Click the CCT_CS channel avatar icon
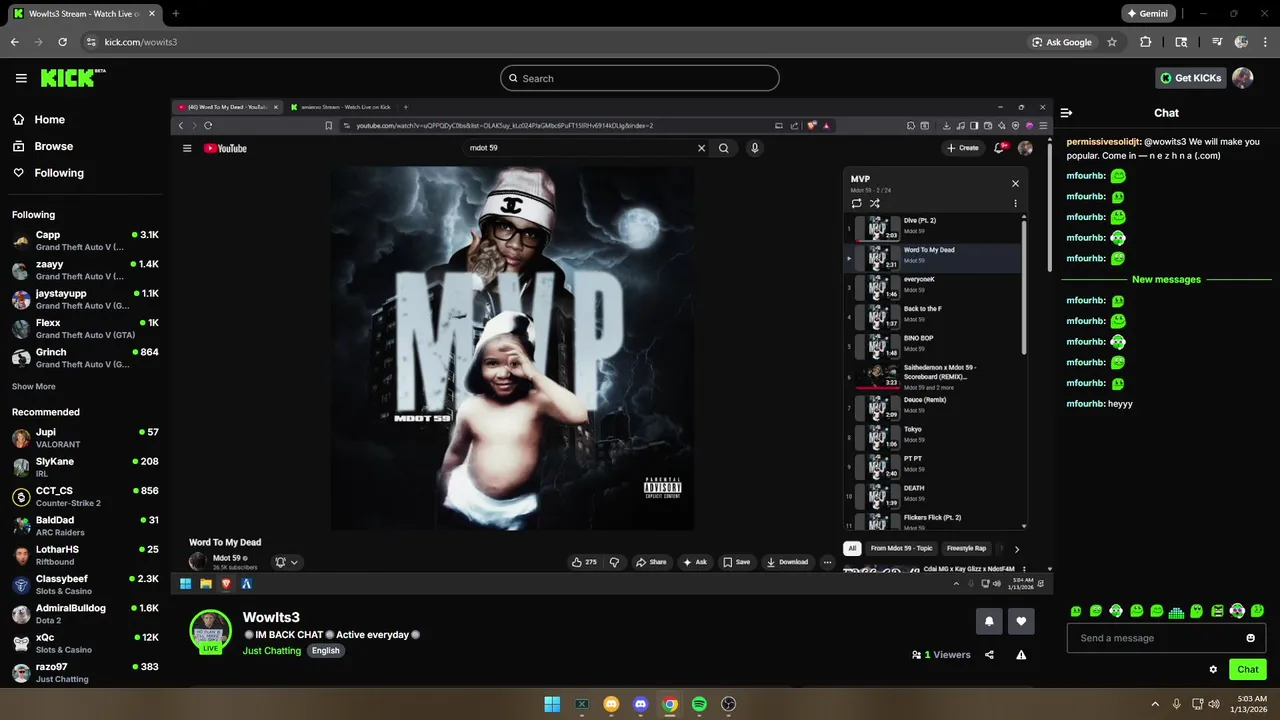 [21, 496]
